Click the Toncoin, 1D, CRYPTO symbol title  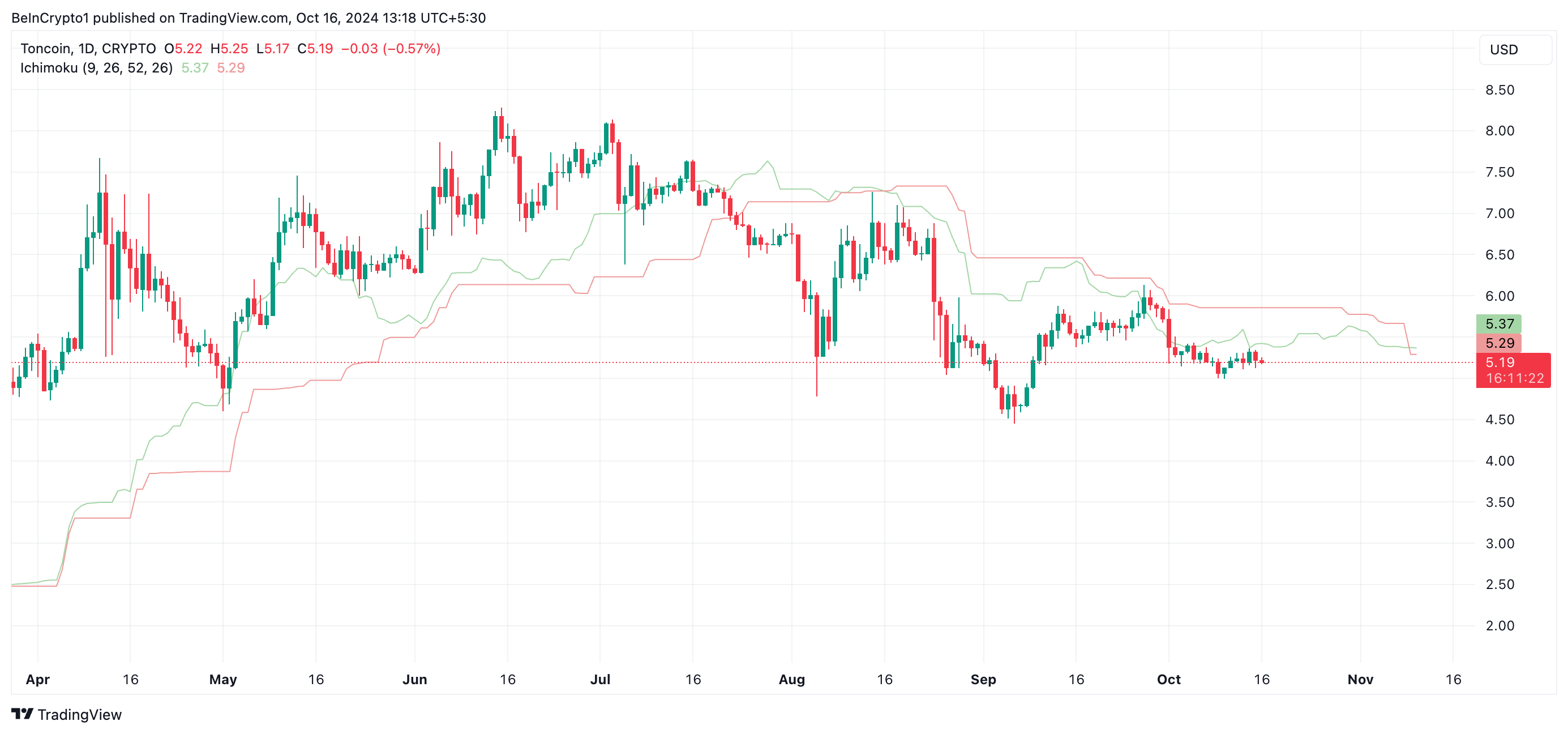(x=88, y=49)
